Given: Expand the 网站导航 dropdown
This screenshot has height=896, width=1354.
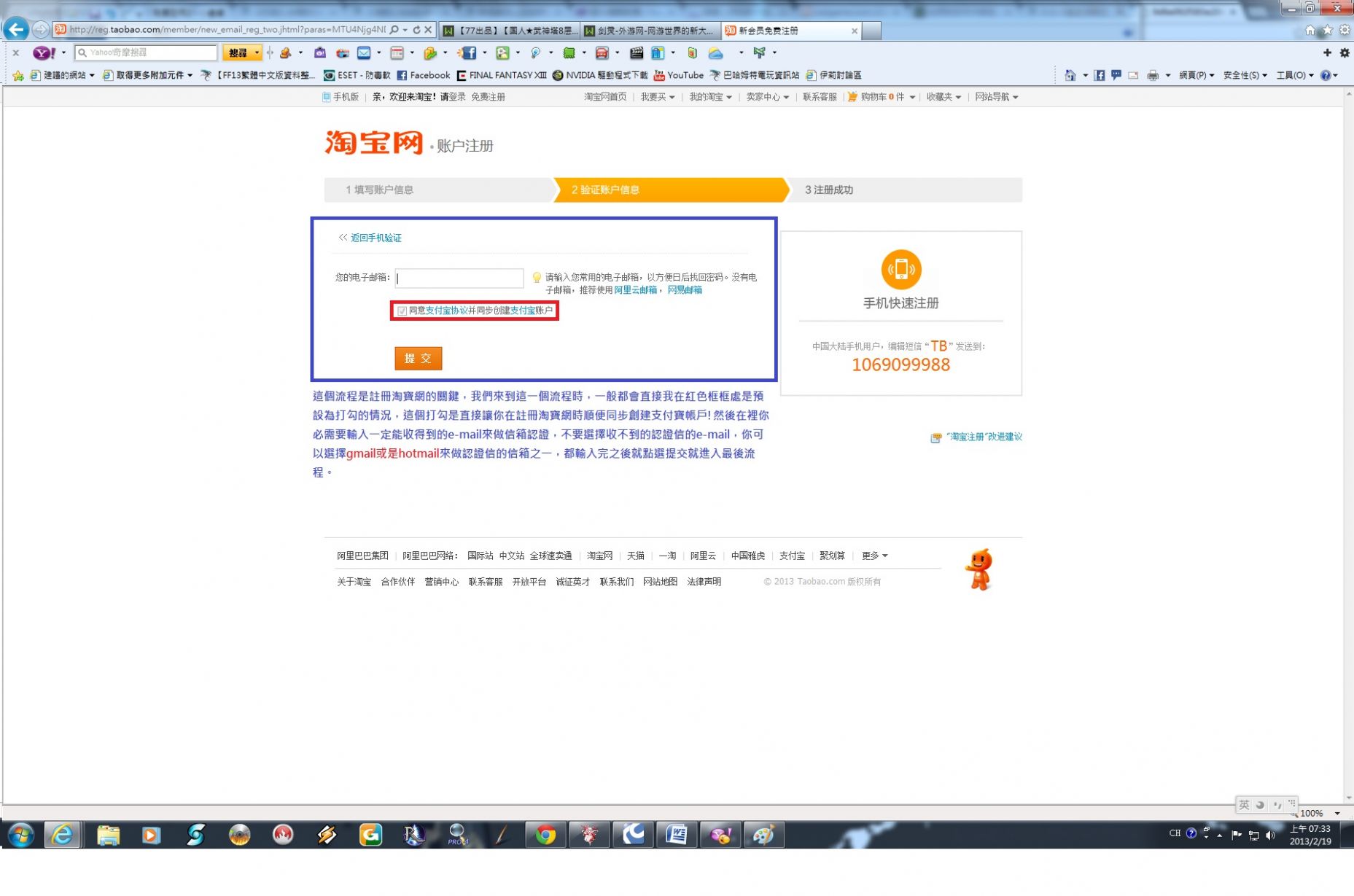Looking at the screenshot, I should point(996,97).
